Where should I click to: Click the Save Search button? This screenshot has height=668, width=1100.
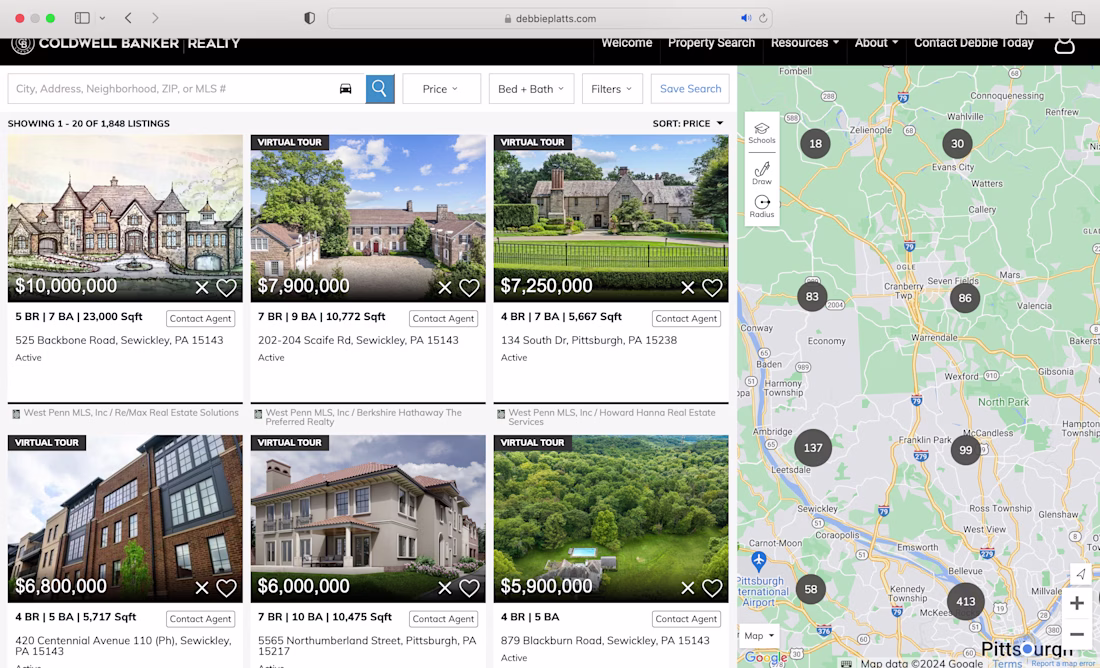(690, 88)
